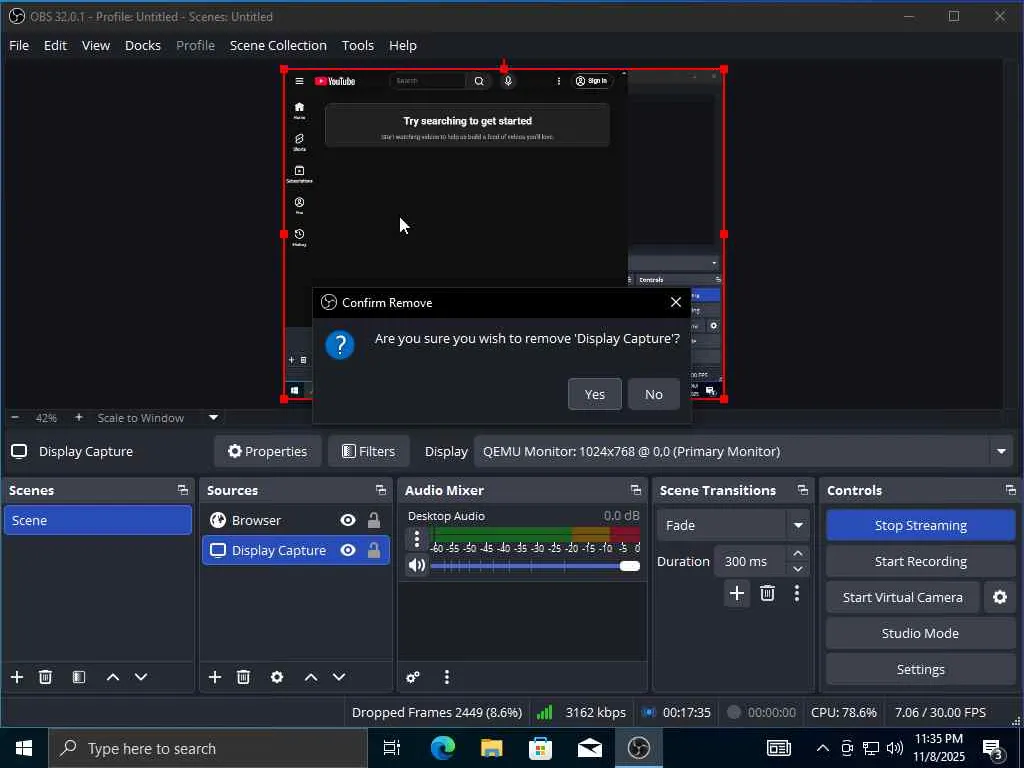Image resolution: width=1024 pixels, height=768 pixels.
Task: Remove selected source with trash icon
Action: (244, 677)
